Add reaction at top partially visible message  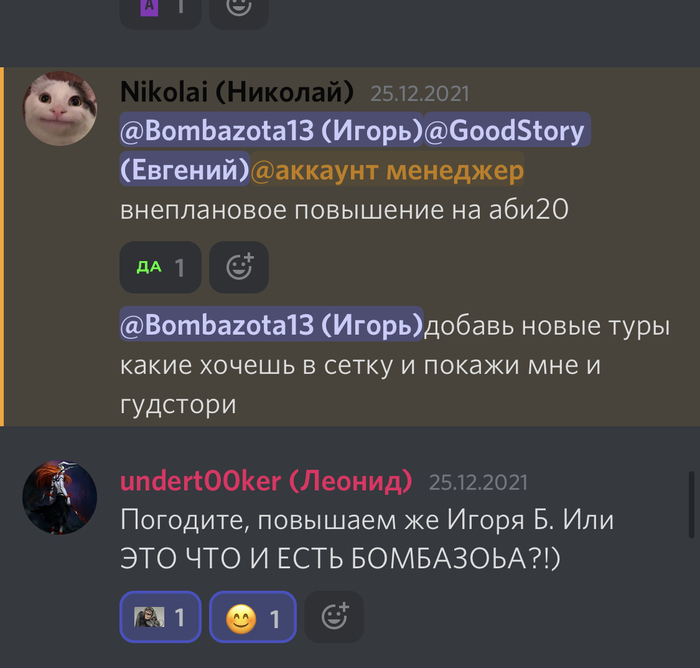pyautogui.click(x=239, y=9)
